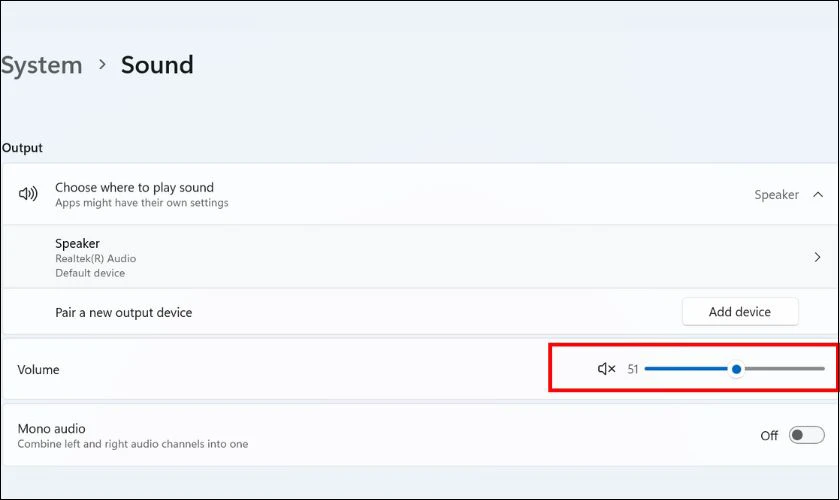Screen dimensions: 840x500
Task: Click the volume slider thumb
Action: (737, 369)
